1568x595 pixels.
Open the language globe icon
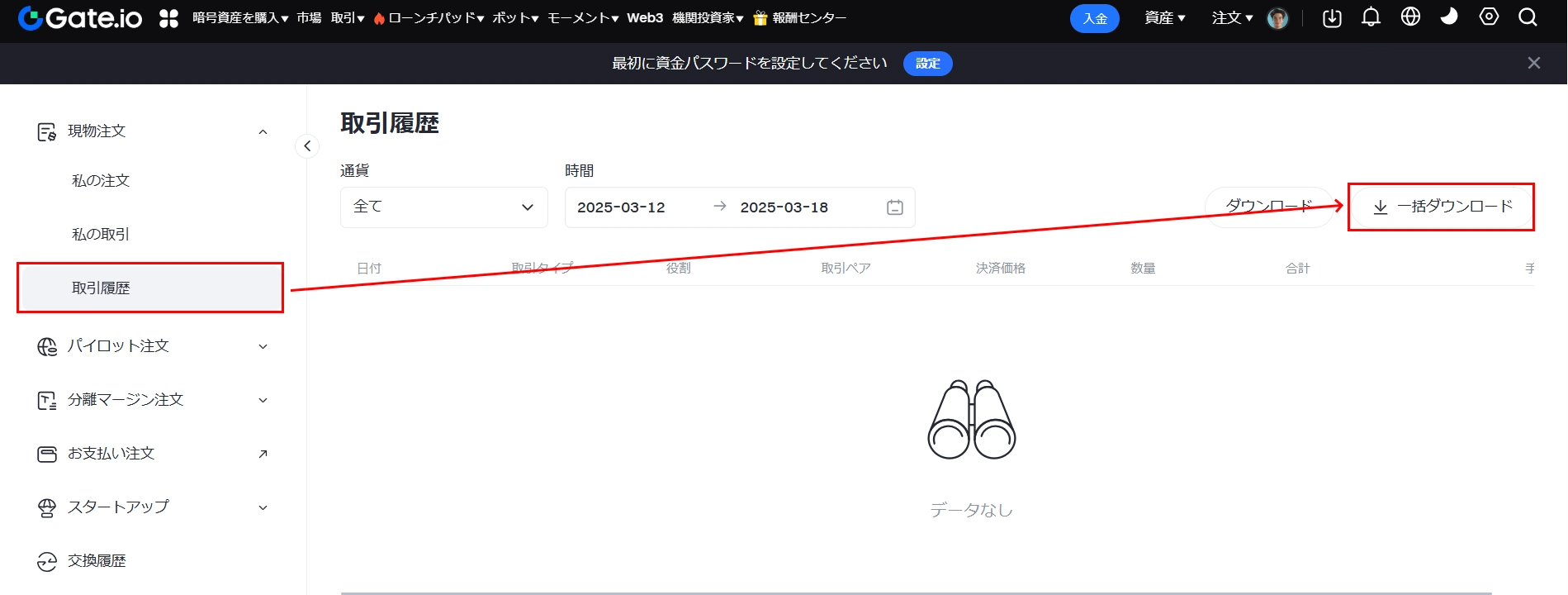point(1410,17)
